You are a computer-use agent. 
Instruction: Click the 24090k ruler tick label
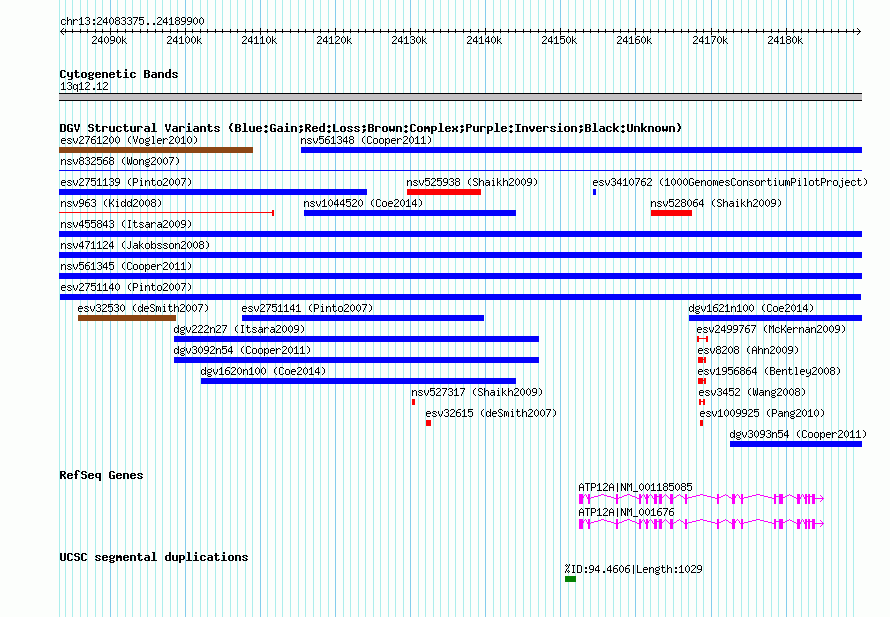point(109,40)
